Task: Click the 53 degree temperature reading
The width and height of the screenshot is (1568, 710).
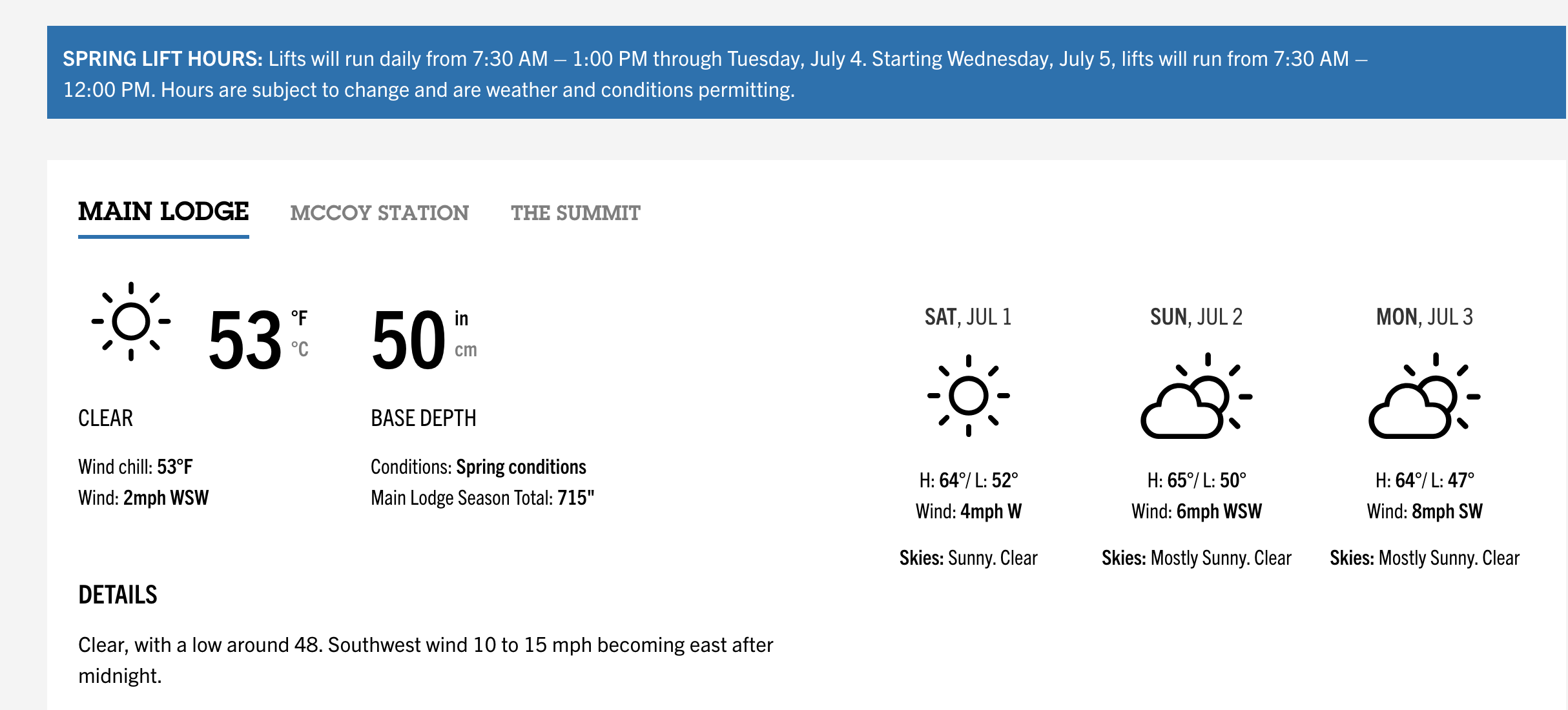Action: point(245,340)
